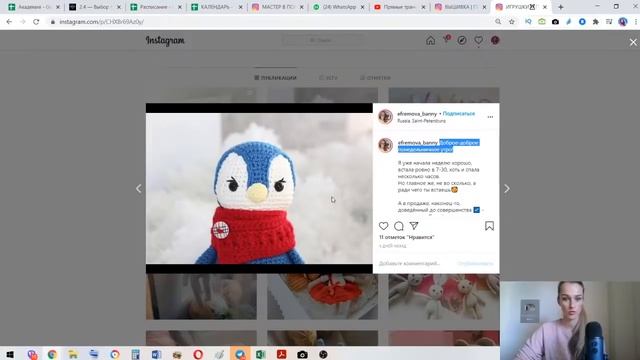Image resolution: width=640 pixels, height=360 pixels.
Task: Click the Instagram home icon
Action: 430,40
